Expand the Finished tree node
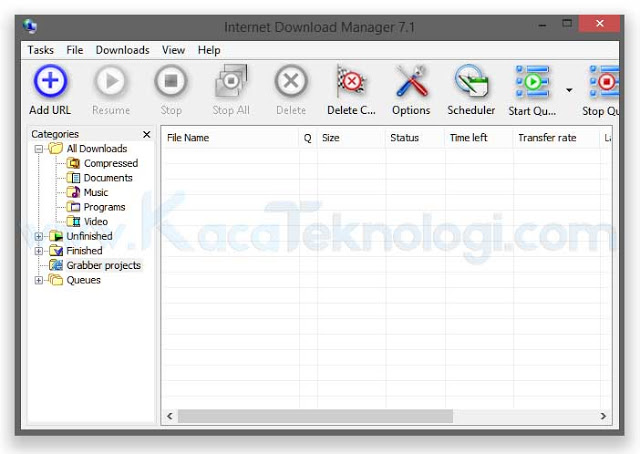 pyautogui.click(x=38, y=251)
